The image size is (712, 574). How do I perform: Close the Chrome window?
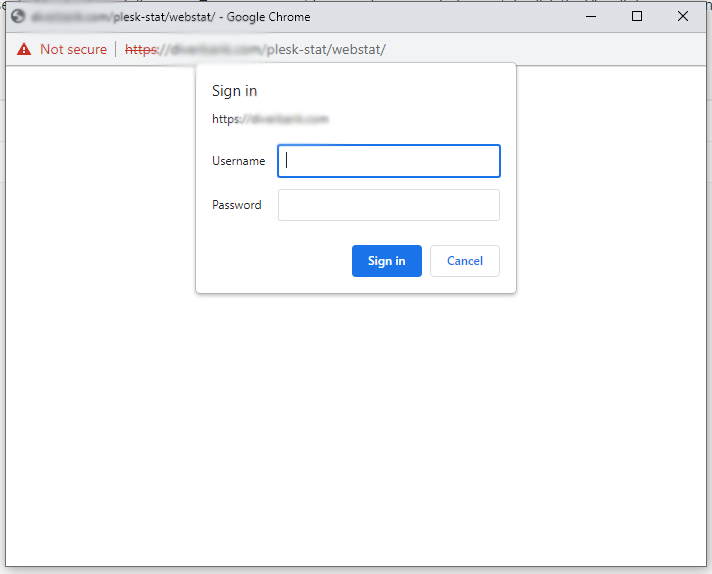pos(682,16)
